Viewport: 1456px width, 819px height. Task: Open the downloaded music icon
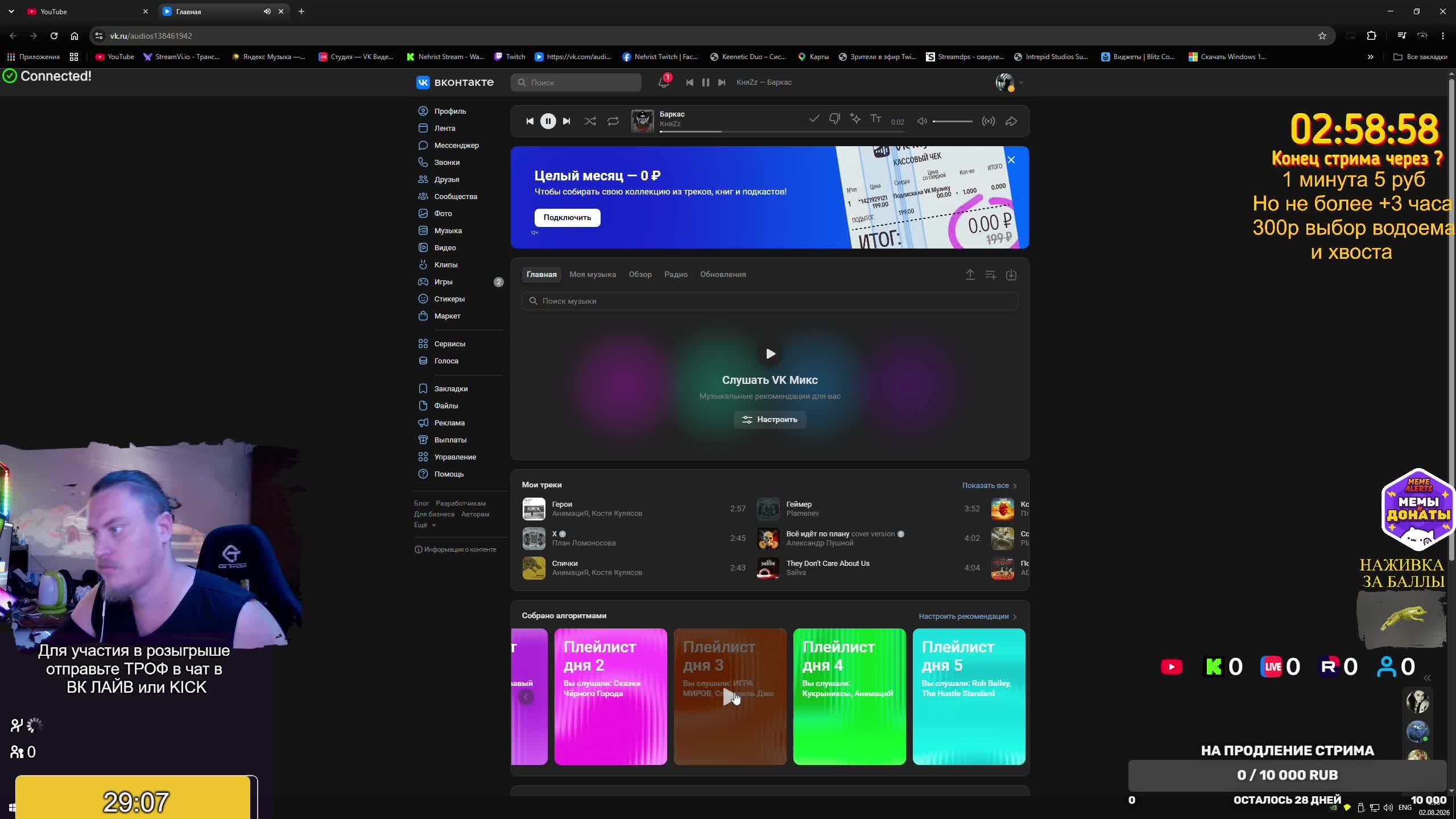click(x=1011, y=275)
